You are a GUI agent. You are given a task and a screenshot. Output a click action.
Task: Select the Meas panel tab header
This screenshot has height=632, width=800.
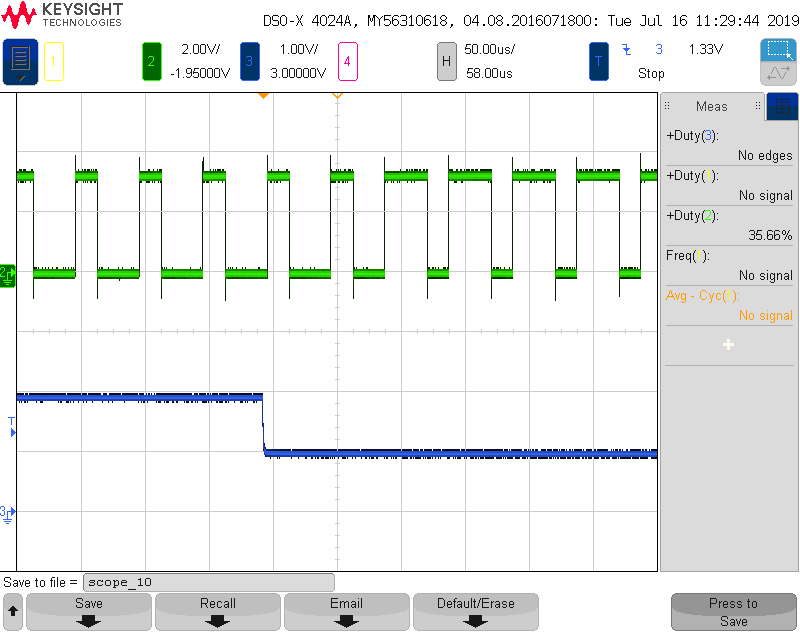coord(712,106)
